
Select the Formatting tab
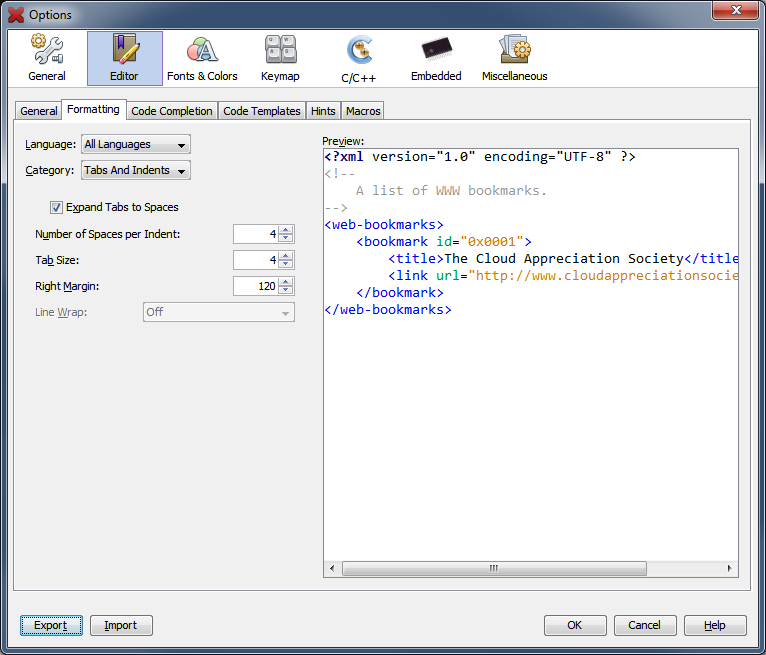point(93,109)
